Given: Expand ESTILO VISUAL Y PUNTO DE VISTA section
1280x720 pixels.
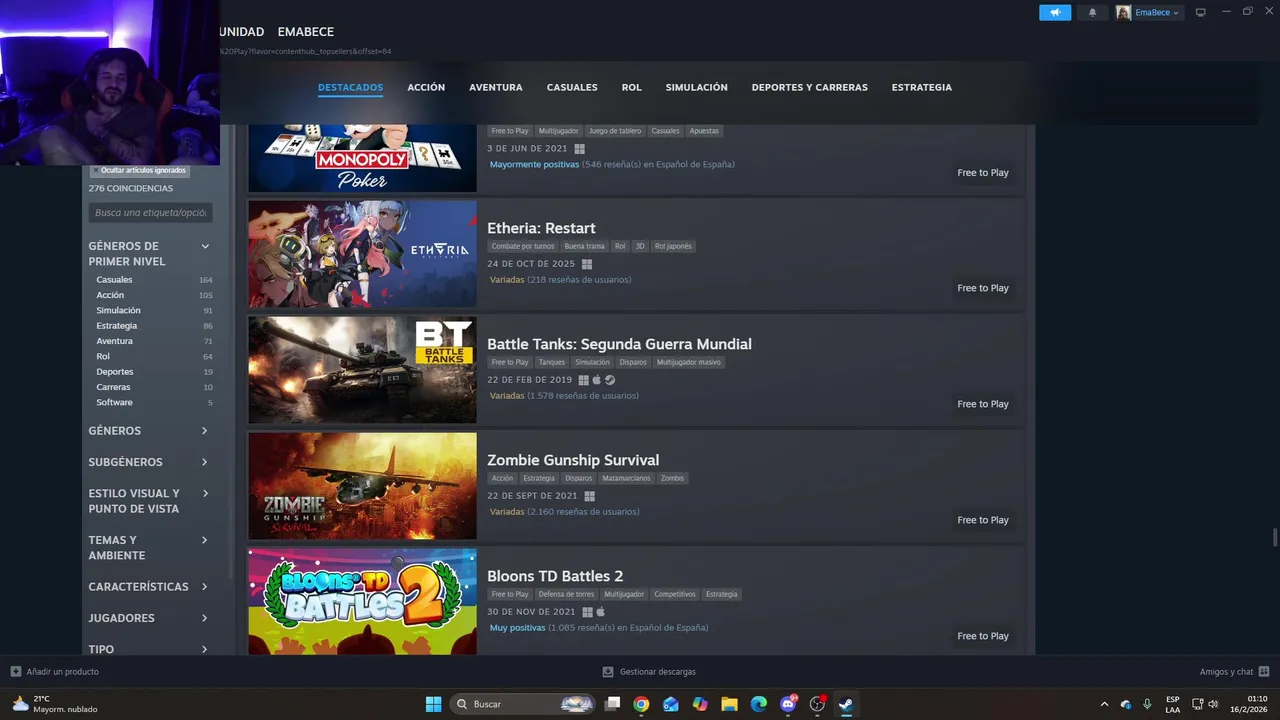Looking at the screenshot, I should (148, 501).
